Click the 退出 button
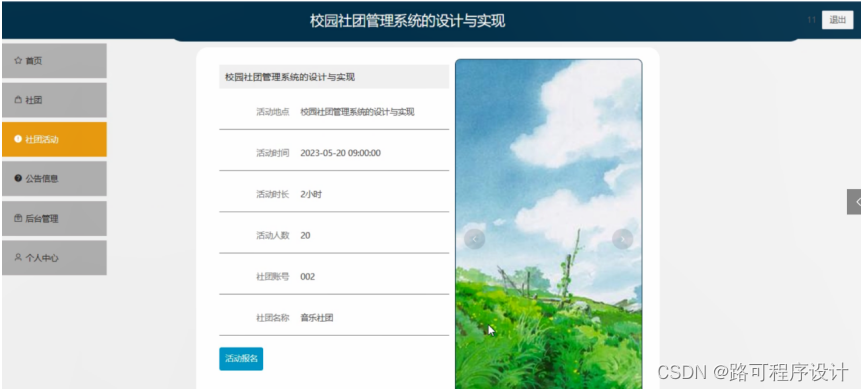864x391 pixels. (x=838, y=20)
